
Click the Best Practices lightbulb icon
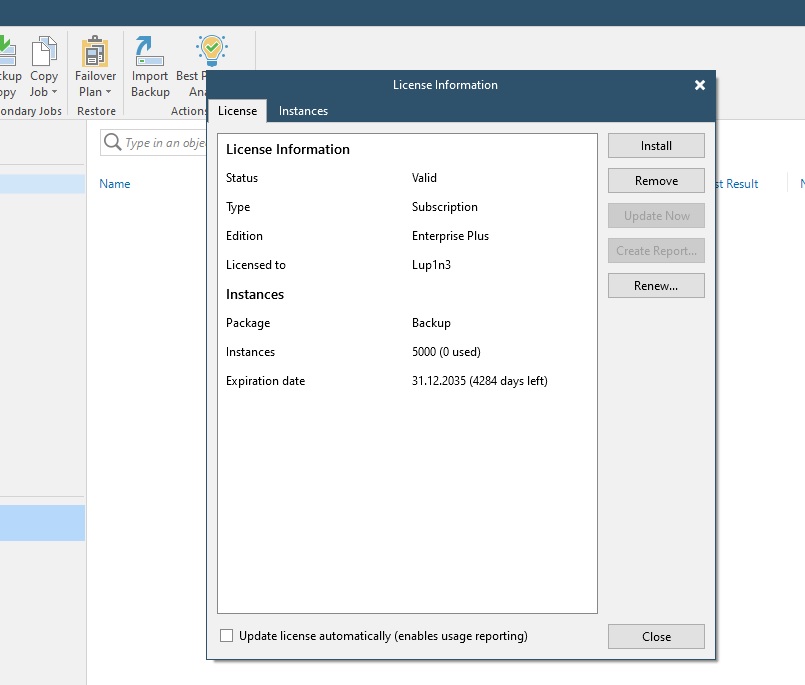pos(212,50)
